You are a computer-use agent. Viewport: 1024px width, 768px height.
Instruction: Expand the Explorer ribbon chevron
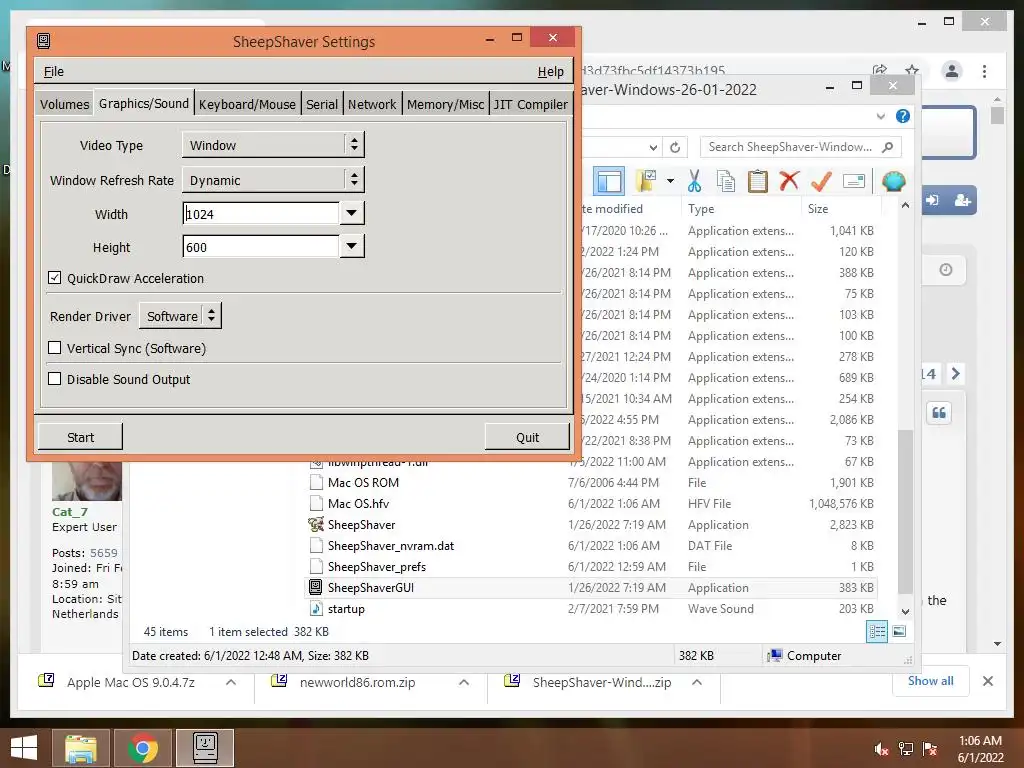pyautogui.click(x=880, y=116)
